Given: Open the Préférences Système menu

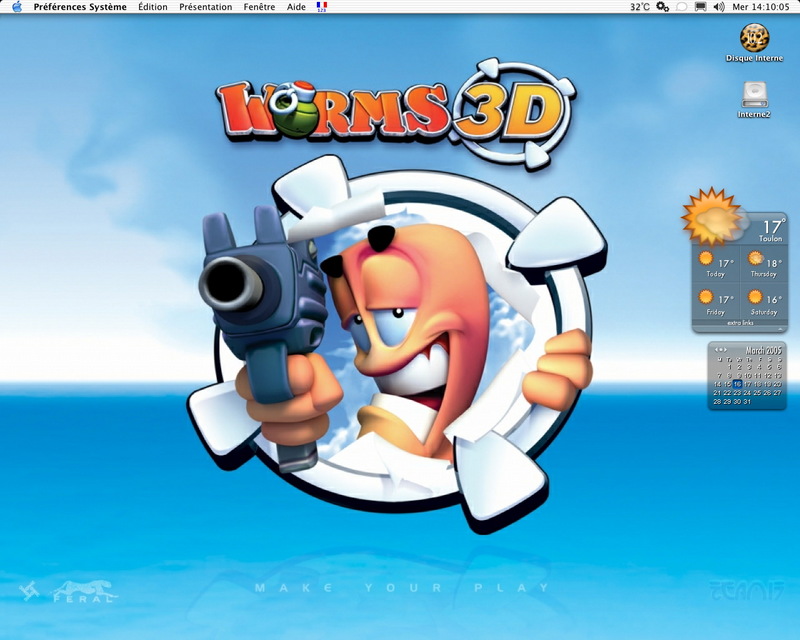Looking at the screenshot, I should pos(80,7).
